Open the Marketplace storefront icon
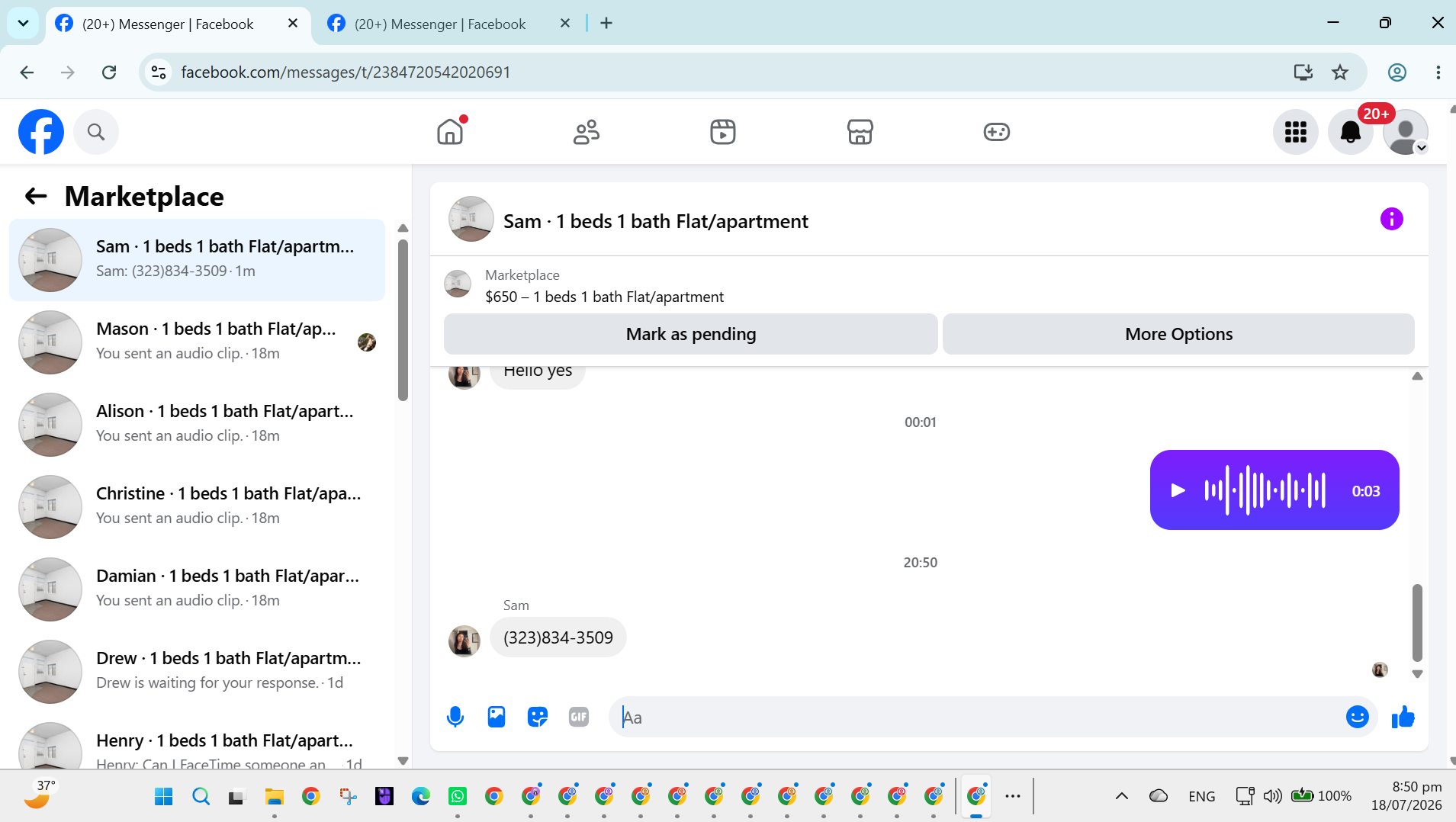Screen dimensions: 1456x822 pos(860,132)
